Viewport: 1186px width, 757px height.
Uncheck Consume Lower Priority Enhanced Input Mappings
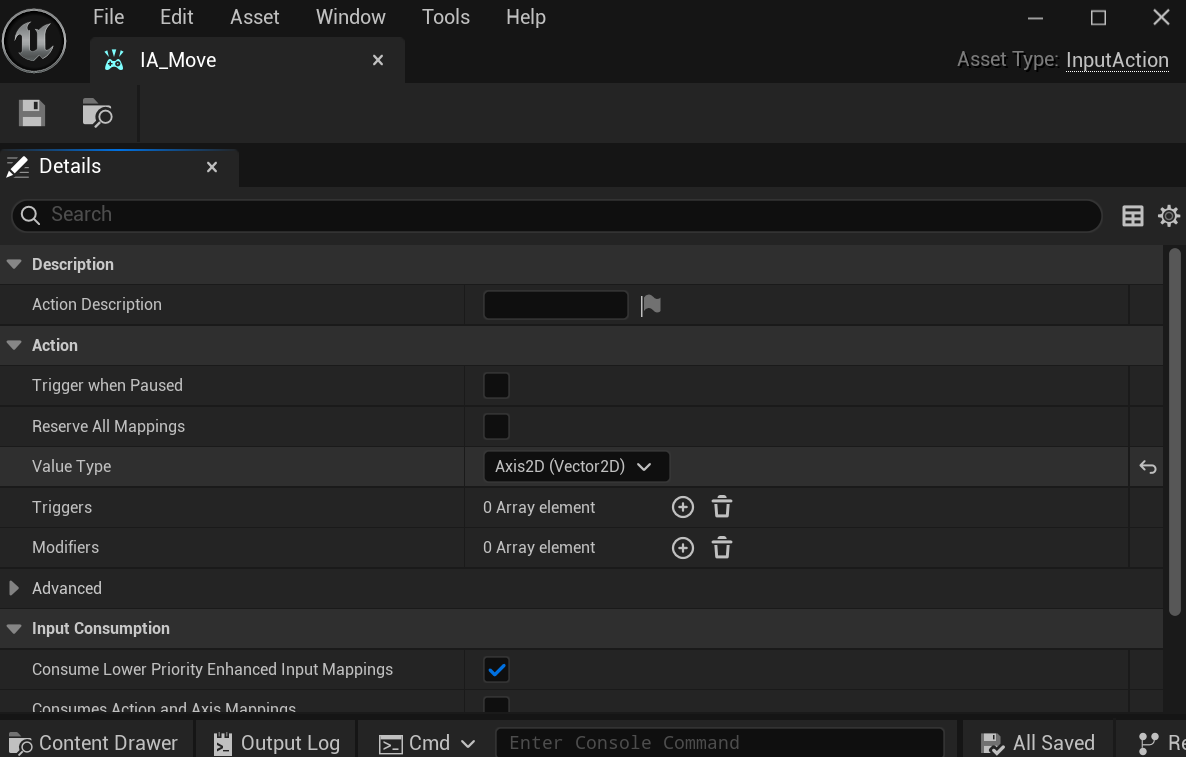[x=496, y=669]
